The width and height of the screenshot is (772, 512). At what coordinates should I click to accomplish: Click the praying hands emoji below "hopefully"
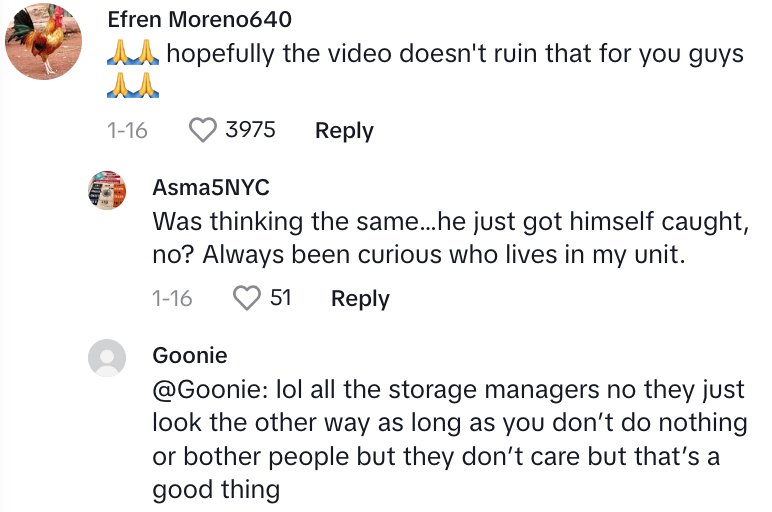133,88
